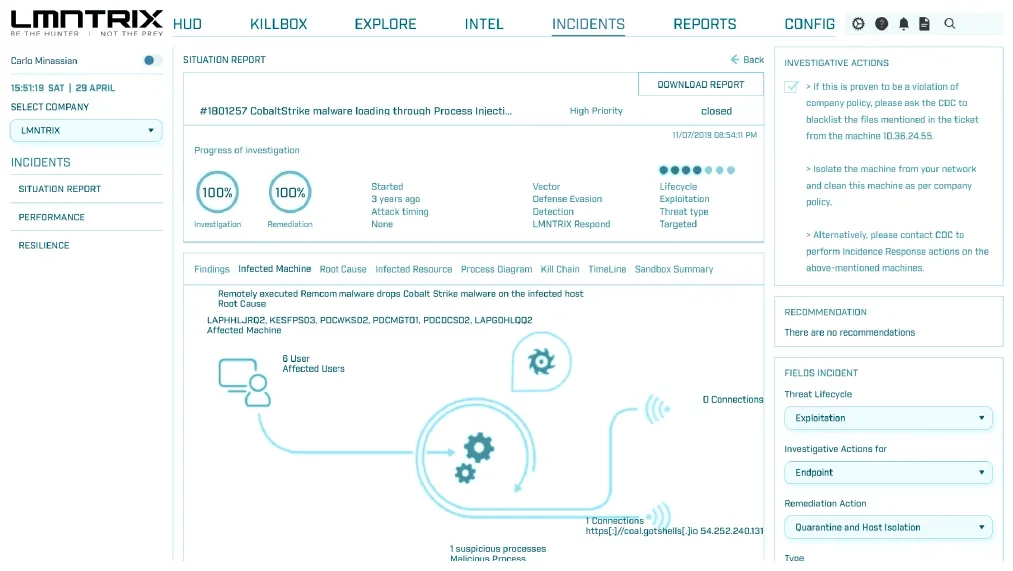Open the Sandbox Summary tab

[674, 269]
